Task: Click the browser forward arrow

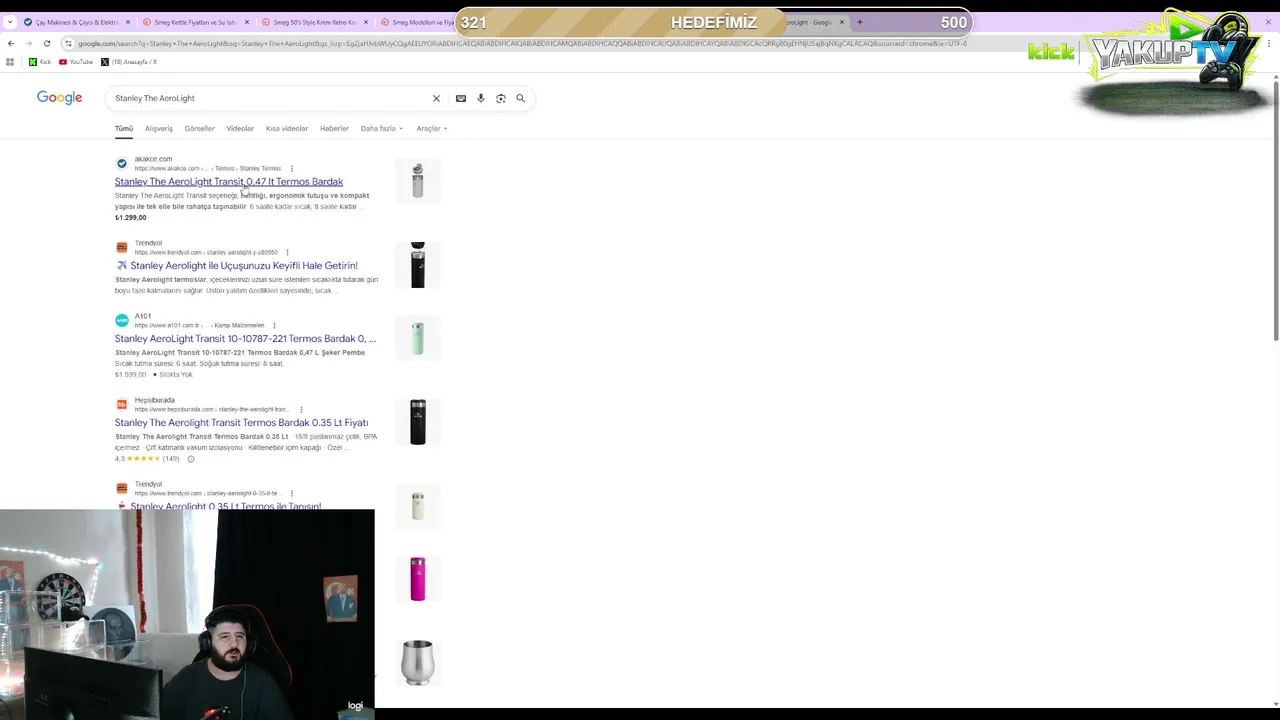Action: click(x=28, y=44)
